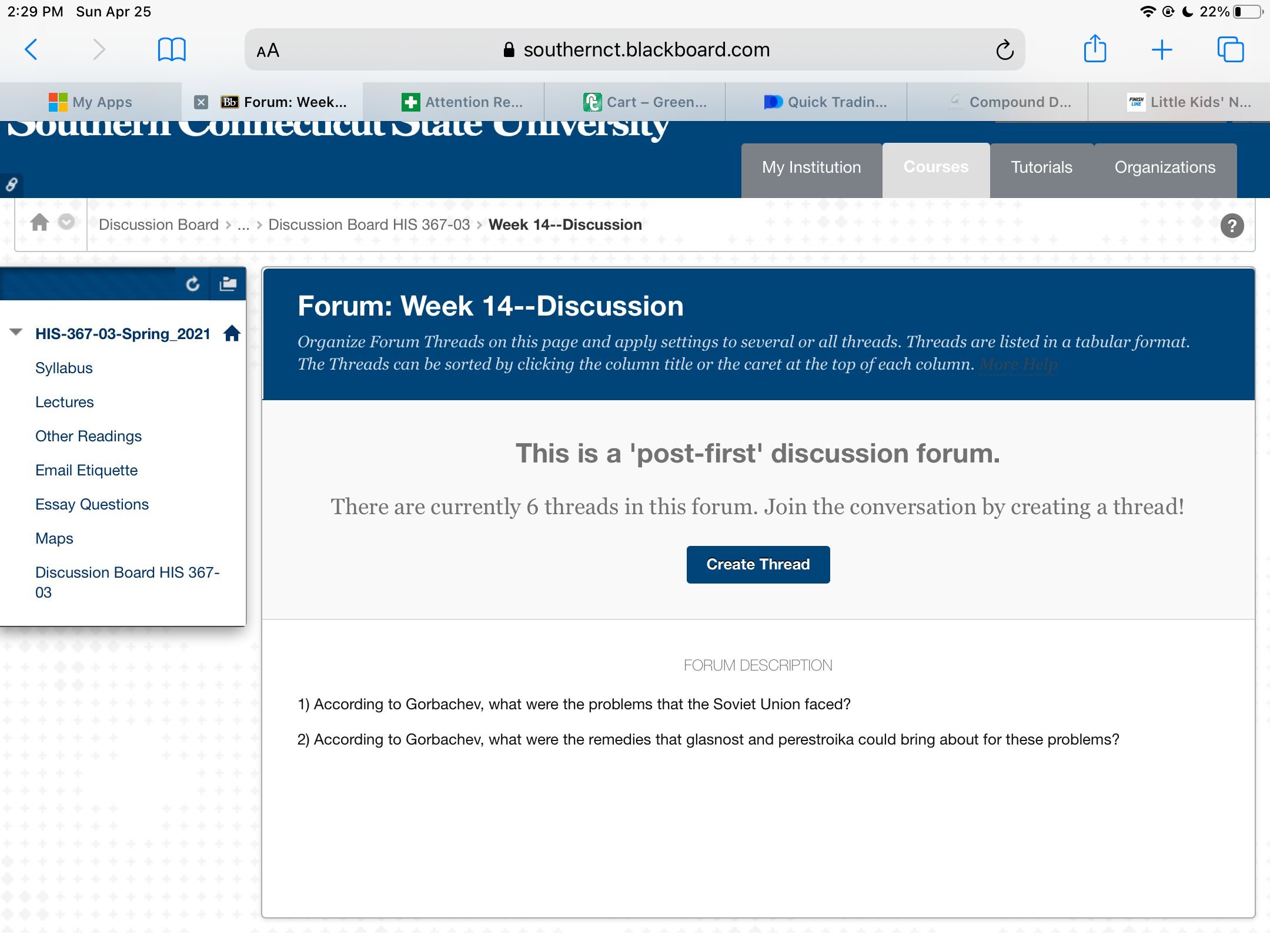Show all open tabs overview icon
This screenshot has height=952, width=1270.
click(x=1231, y=50)
